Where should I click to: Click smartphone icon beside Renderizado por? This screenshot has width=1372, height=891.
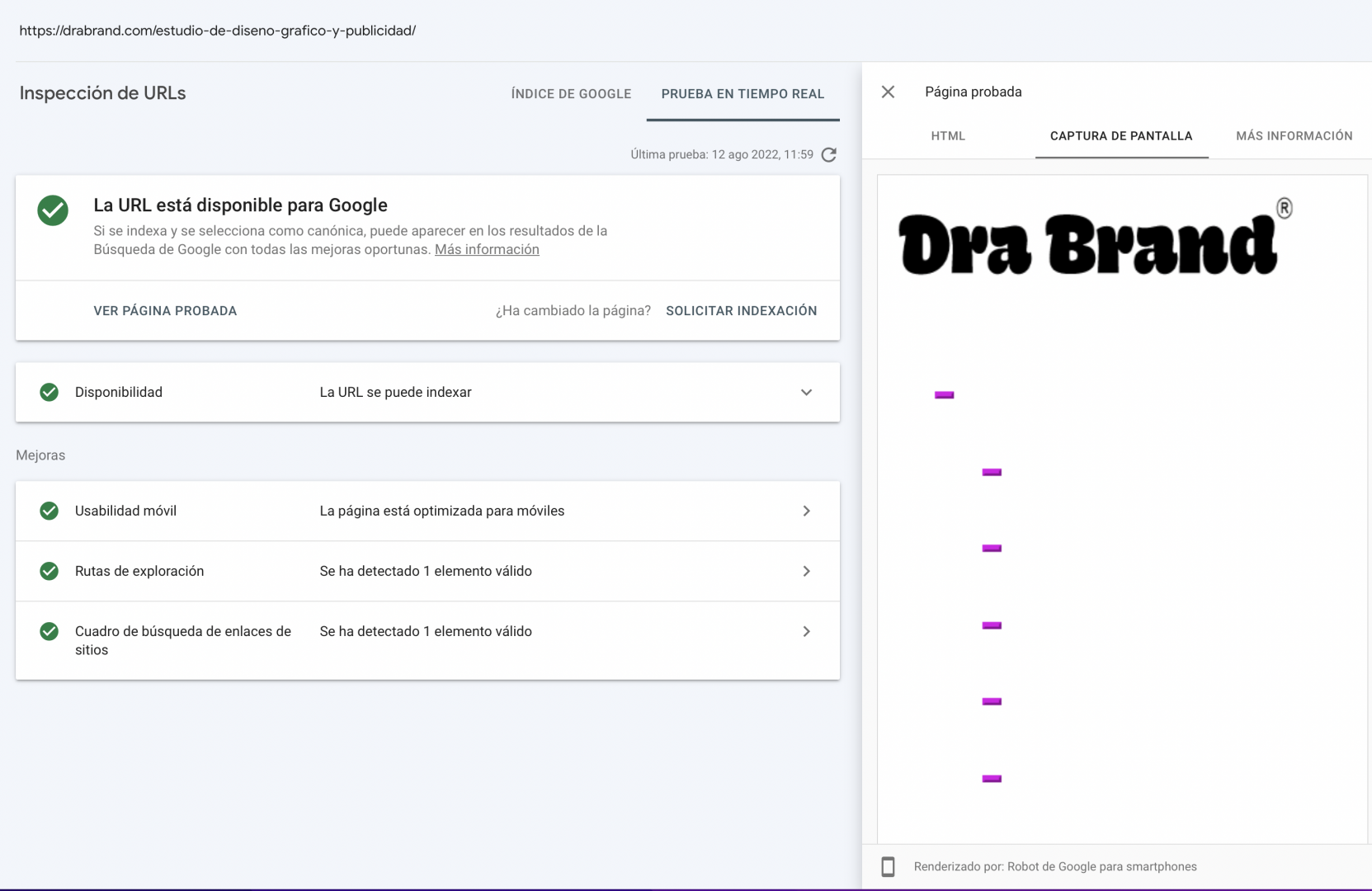(888, 866)
